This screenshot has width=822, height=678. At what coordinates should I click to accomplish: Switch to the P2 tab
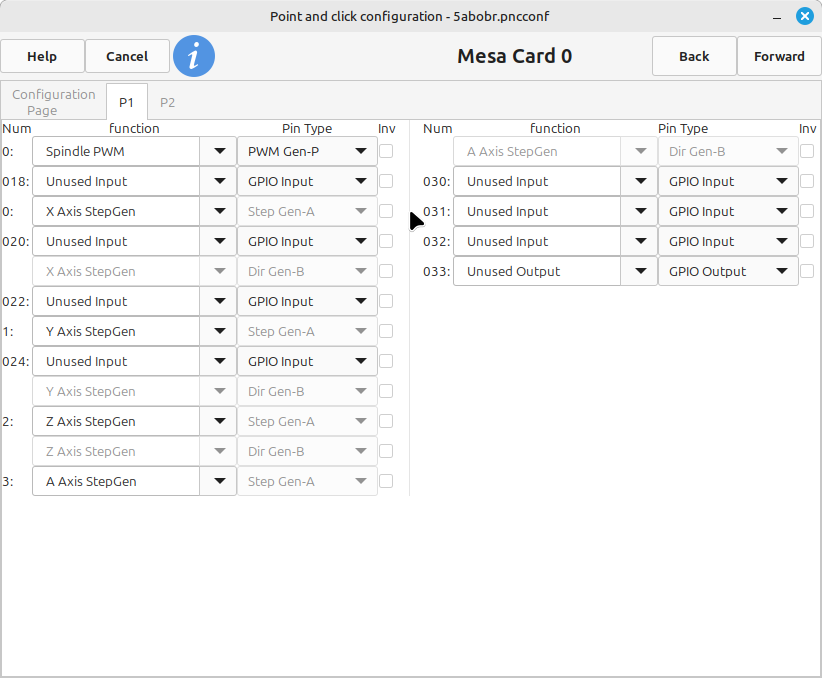click(x=167, y=103)
